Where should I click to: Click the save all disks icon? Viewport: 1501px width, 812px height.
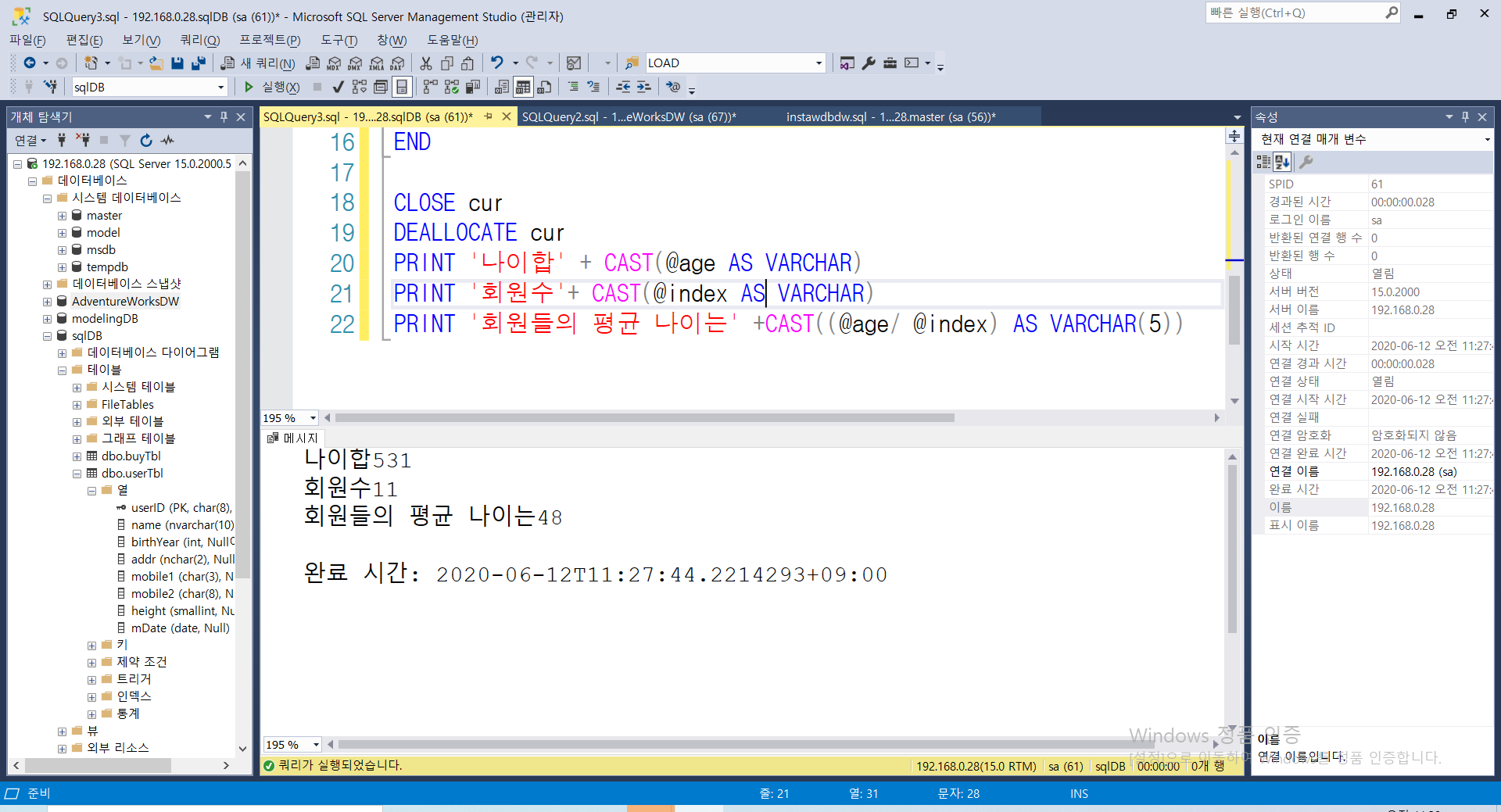tap(199, 63)
